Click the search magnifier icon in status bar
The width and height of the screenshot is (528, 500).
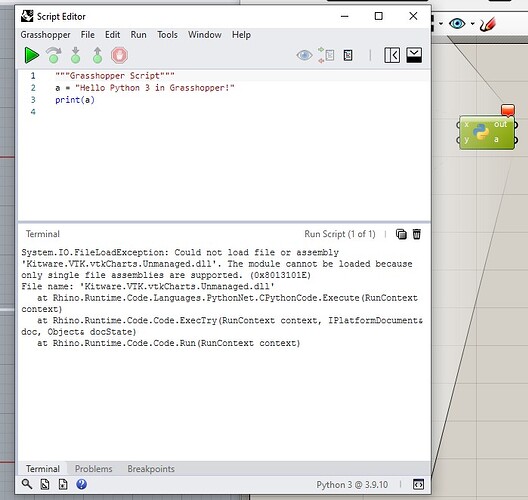click(27, 484)
